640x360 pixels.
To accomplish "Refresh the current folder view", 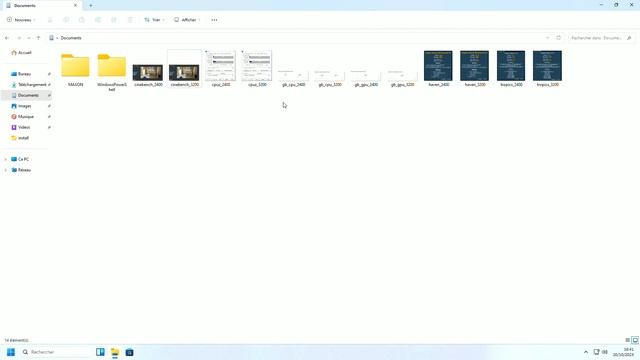I will (x=559, y=38).
